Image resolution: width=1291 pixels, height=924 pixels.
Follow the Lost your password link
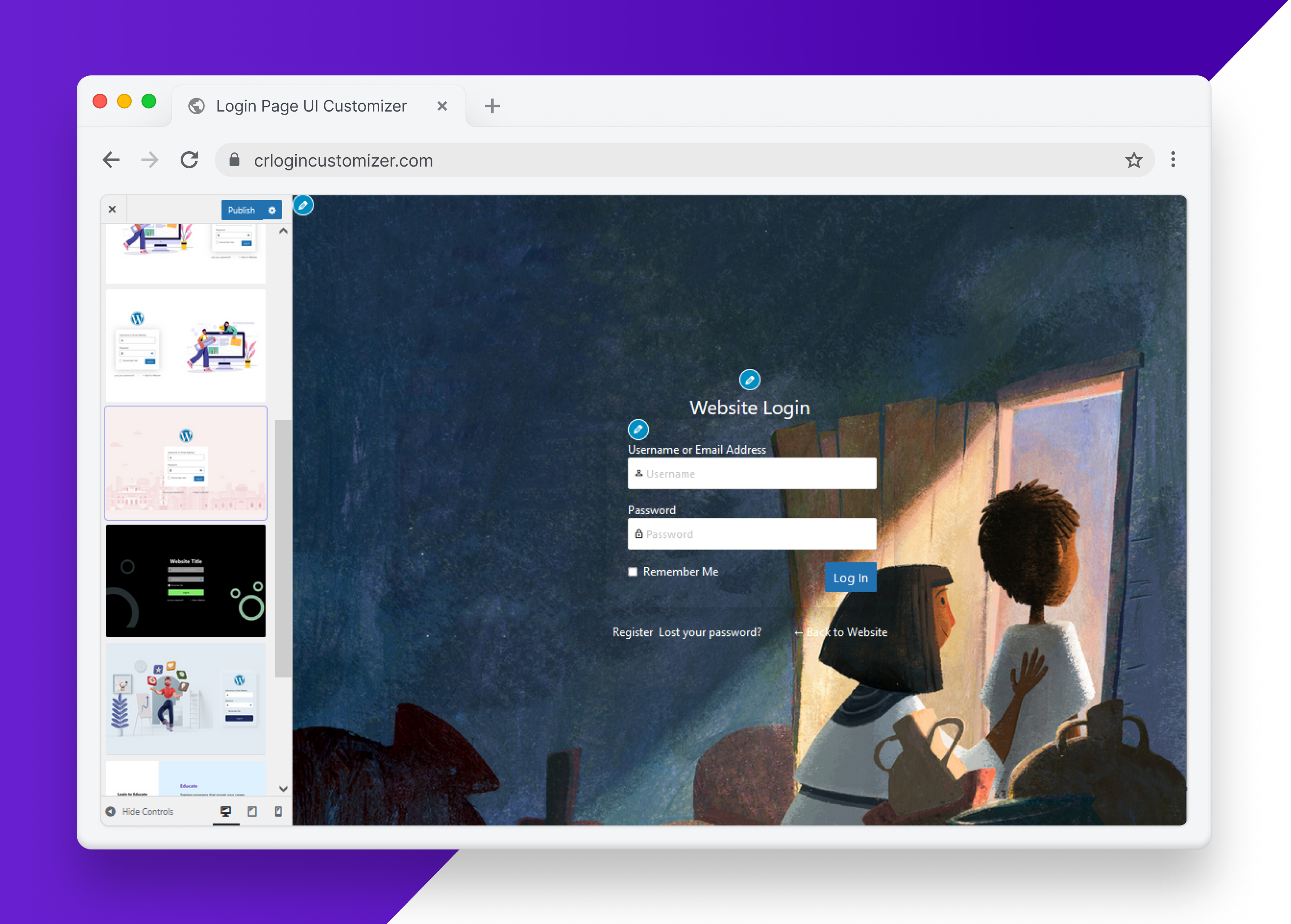[x=710, y=632]
